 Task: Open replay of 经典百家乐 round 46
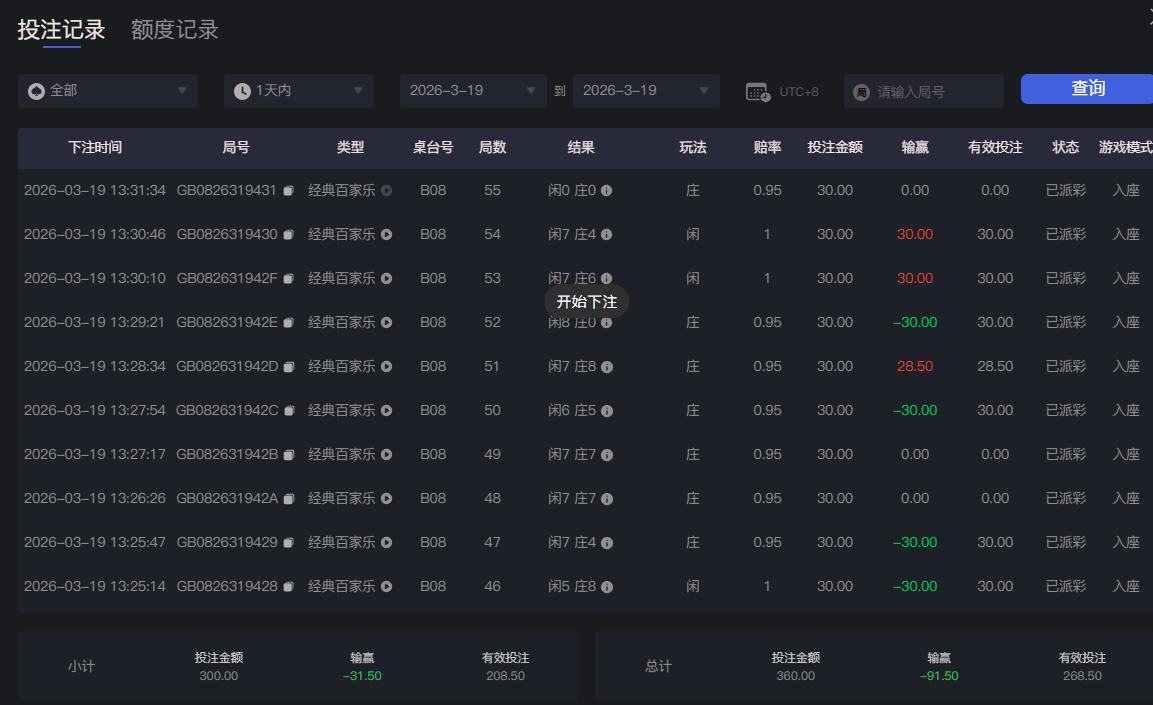pyautogui.click(x=386, y=586)
